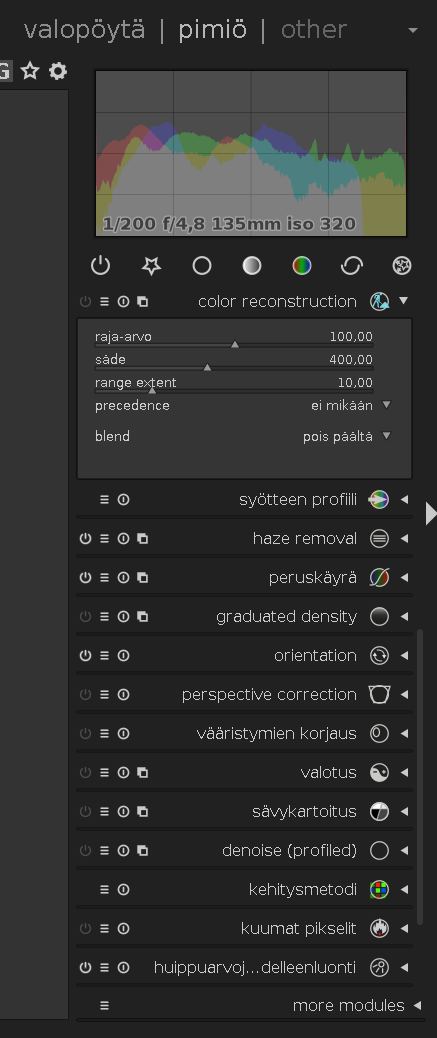Select the color module group icon
437x1038 pixels.
coord(302,265)
